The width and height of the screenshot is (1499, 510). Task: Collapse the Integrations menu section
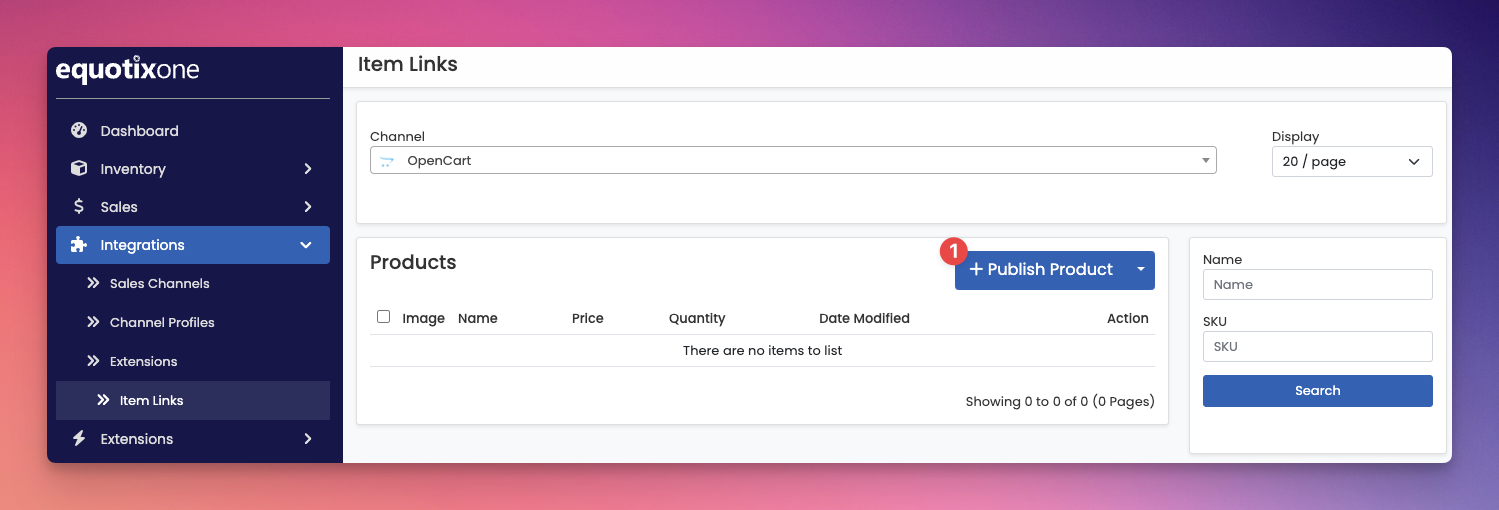306,245
